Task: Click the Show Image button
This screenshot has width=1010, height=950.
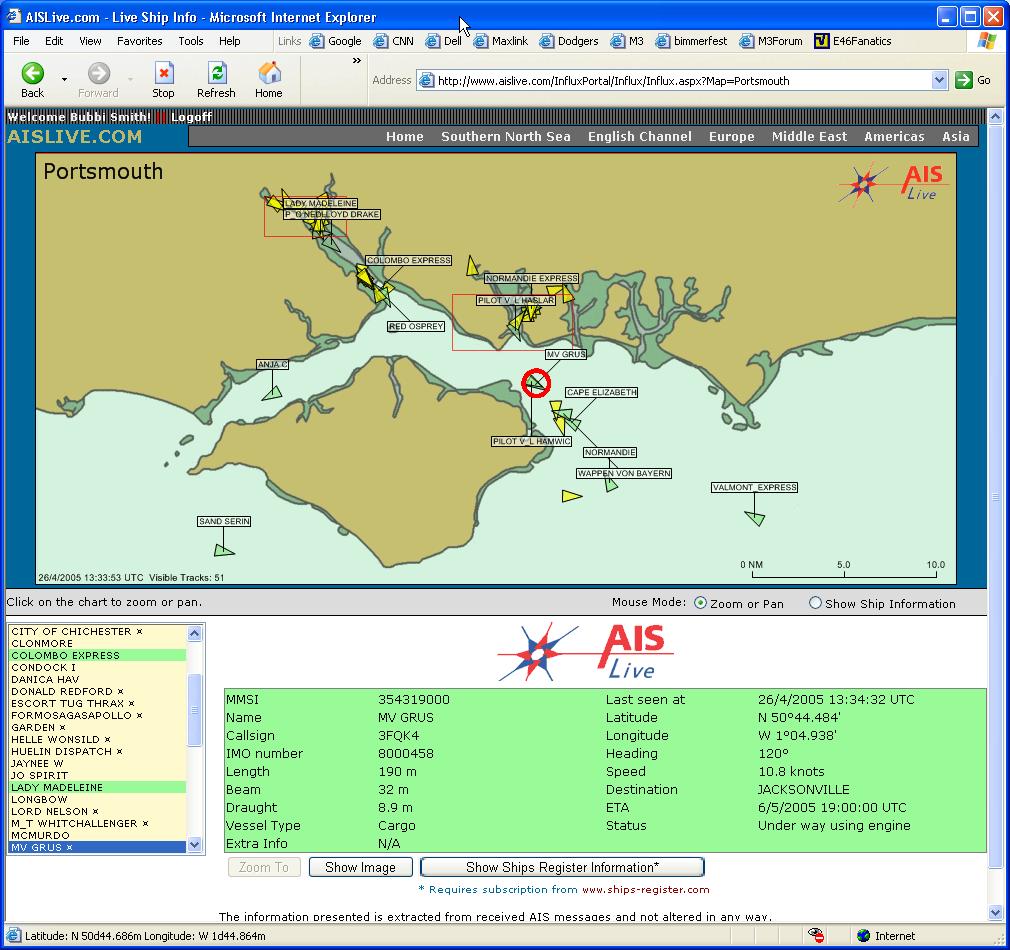Action: point(361,867)
